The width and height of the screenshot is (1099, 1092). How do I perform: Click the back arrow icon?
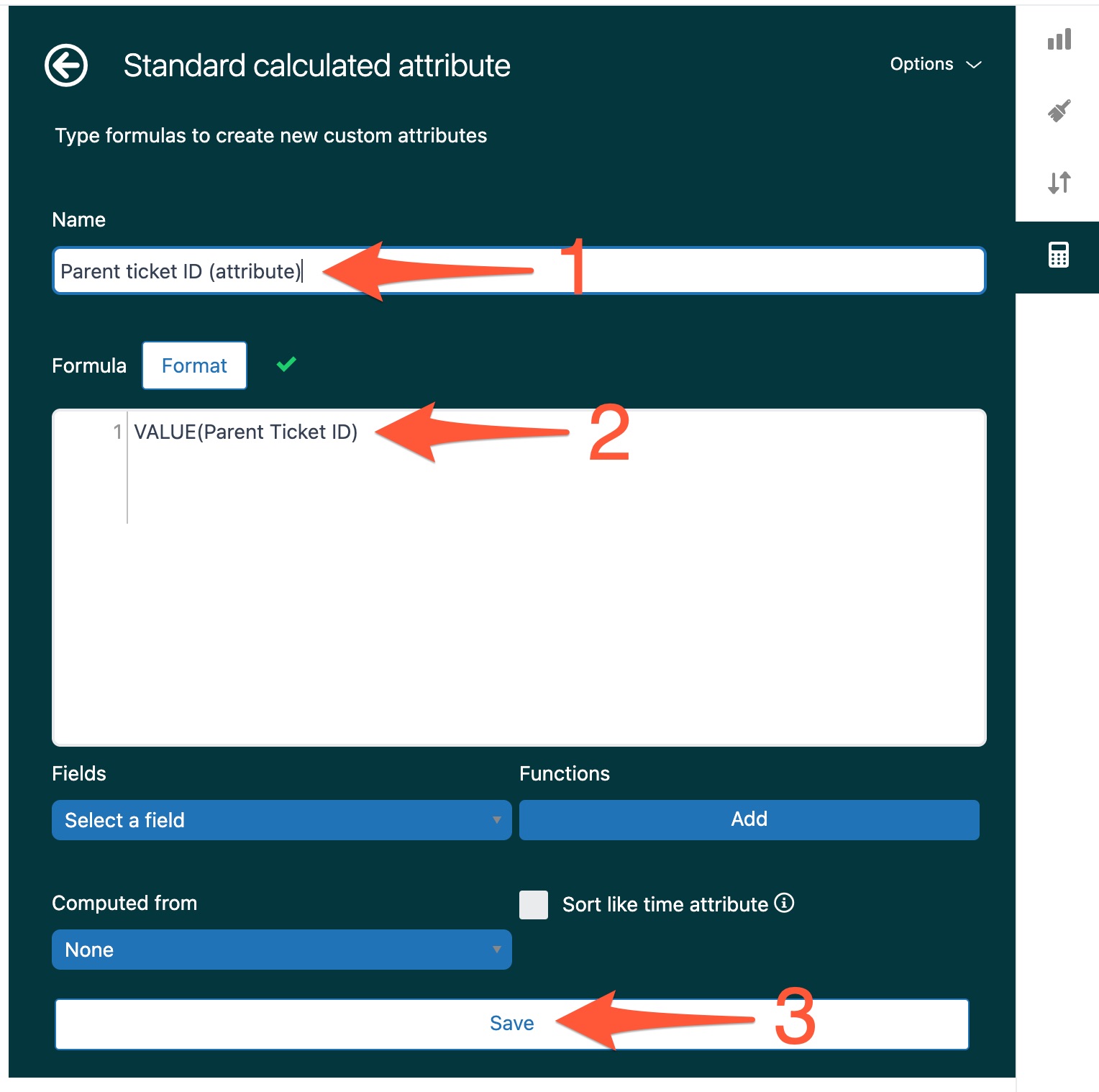[x=66, y=65]
